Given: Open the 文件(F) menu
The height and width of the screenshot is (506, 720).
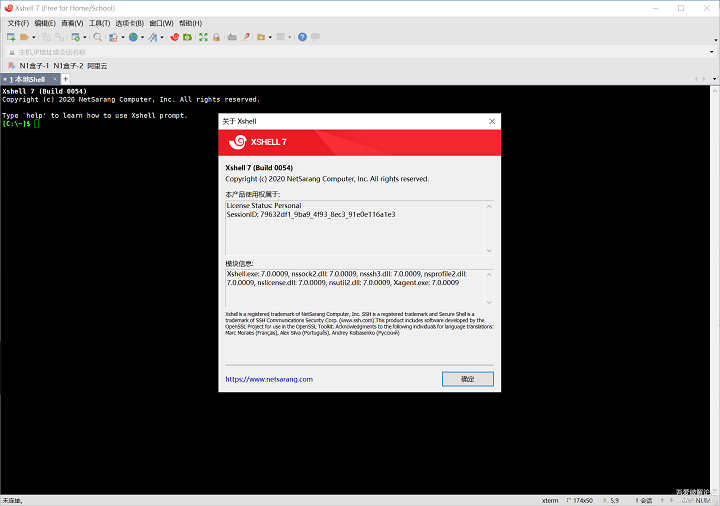Looking at the screenshot, I should (18, 23).
